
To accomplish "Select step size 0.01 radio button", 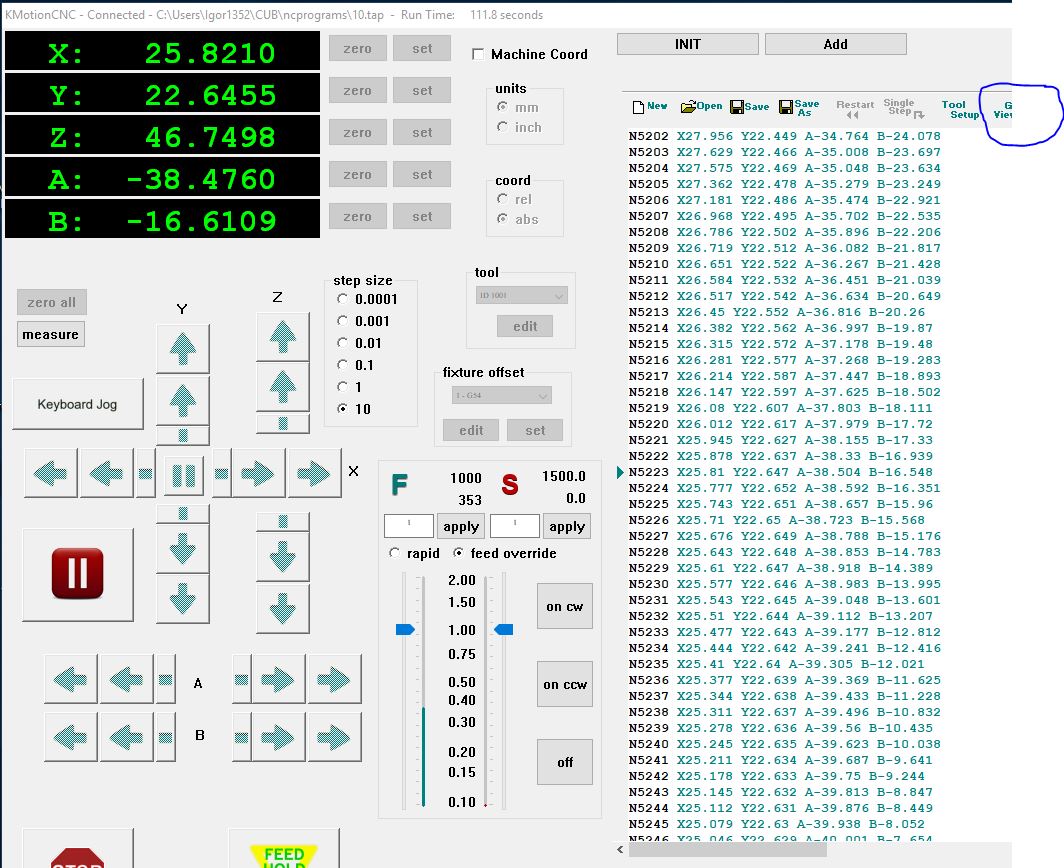I will tap(344, 343).
